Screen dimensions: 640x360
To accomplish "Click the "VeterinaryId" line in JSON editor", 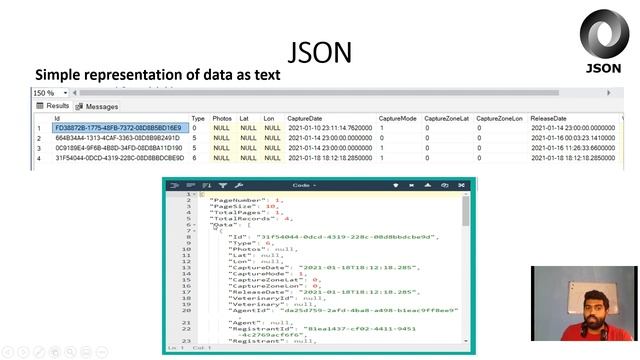I will pyautogui.click(x=276, y=298).
